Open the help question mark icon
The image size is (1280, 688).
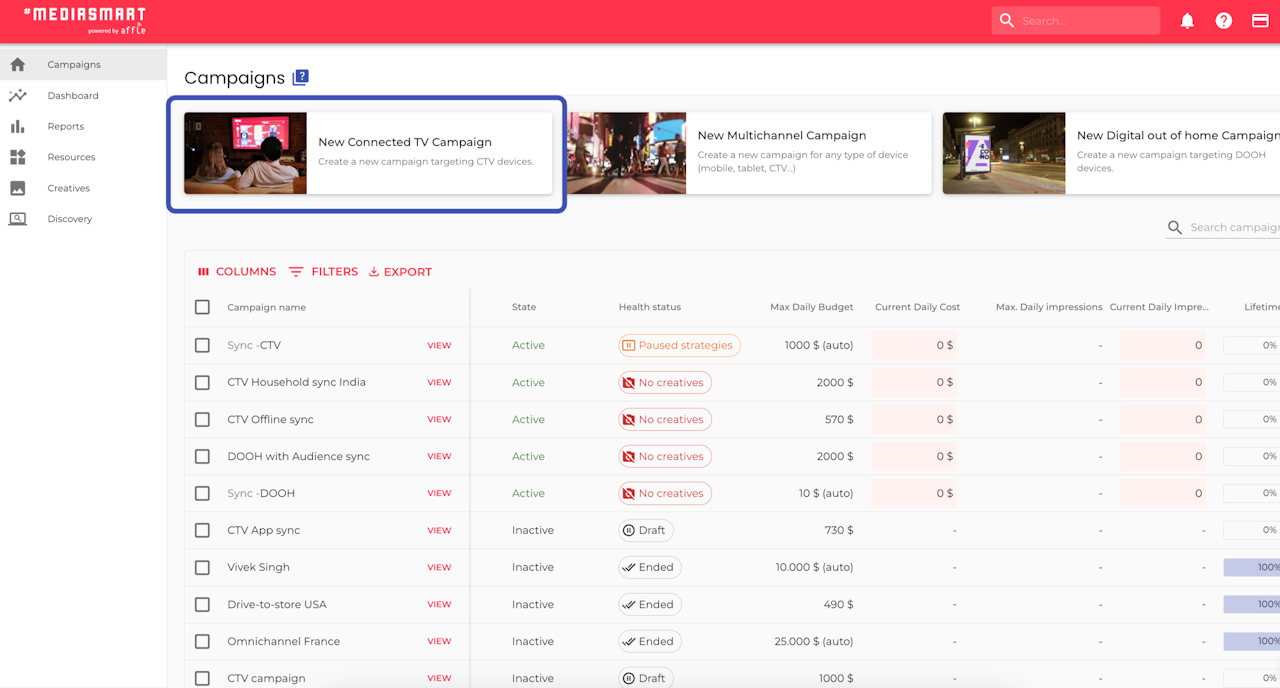point(1223,21)
